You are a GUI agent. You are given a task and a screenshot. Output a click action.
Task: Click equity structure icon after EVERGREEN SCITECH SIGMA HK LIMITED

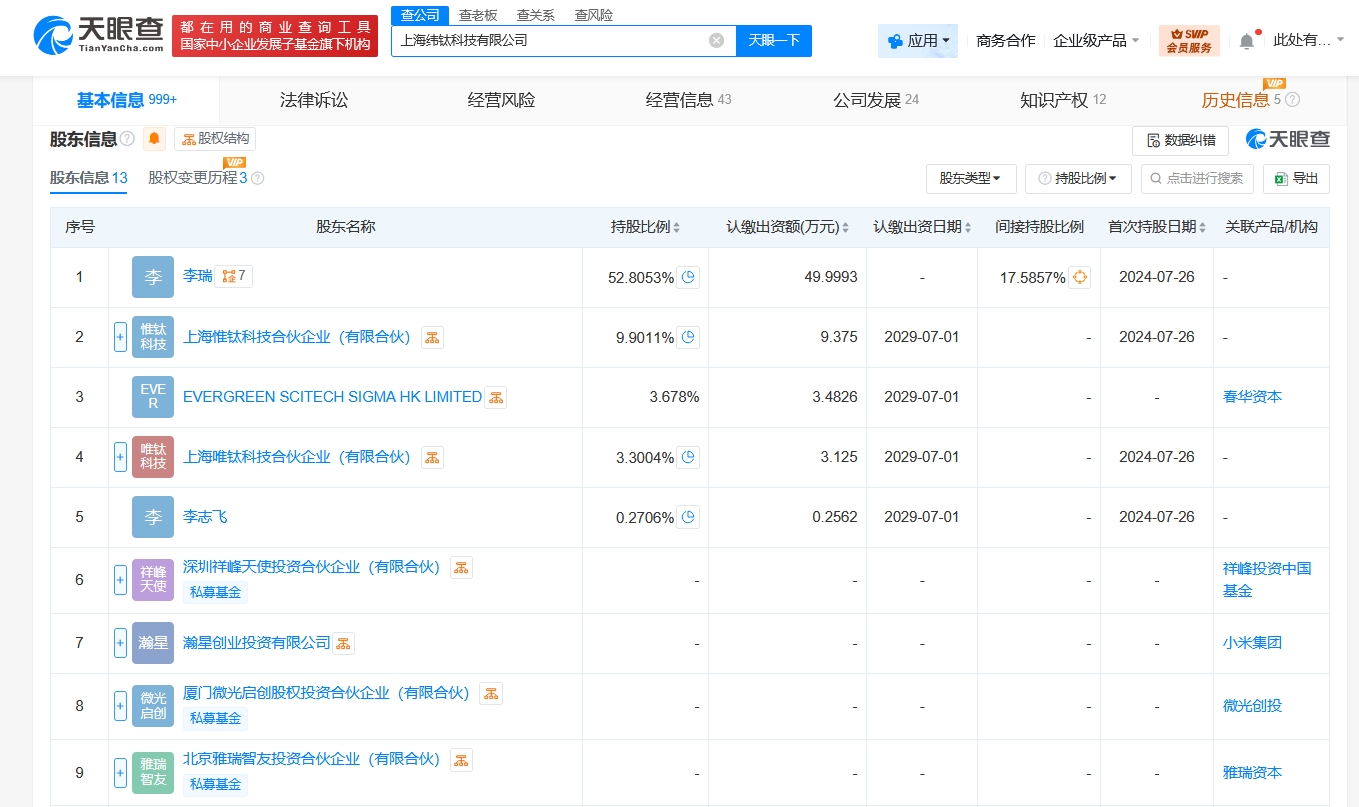pos(496,396)
